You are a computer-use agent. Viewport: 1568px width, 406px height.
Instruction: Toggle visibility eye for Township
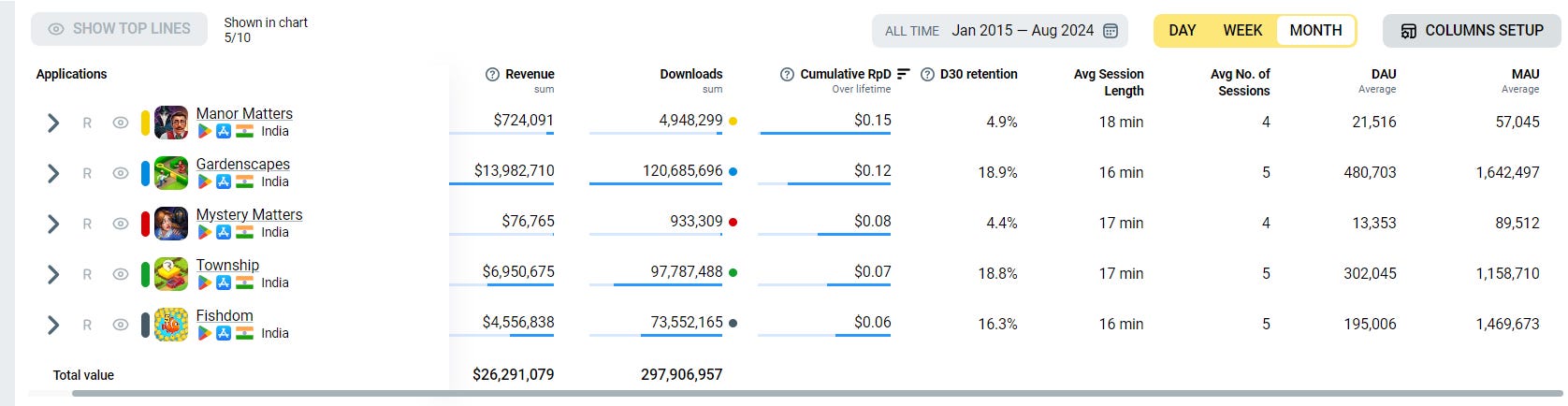pyautogui.click(x=121, y=274)
